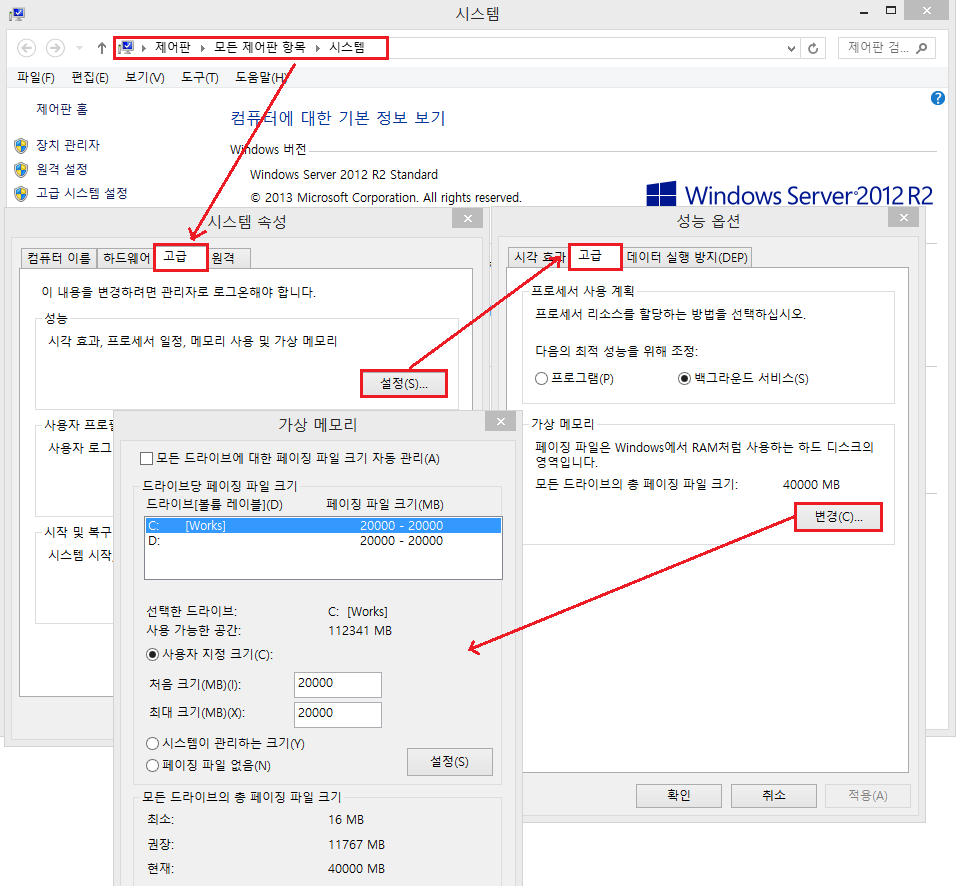The width and height of the screenshot is (957, 888).
Task: Select the 고급 tab in 성능 옵션
Action: point(595,256)
